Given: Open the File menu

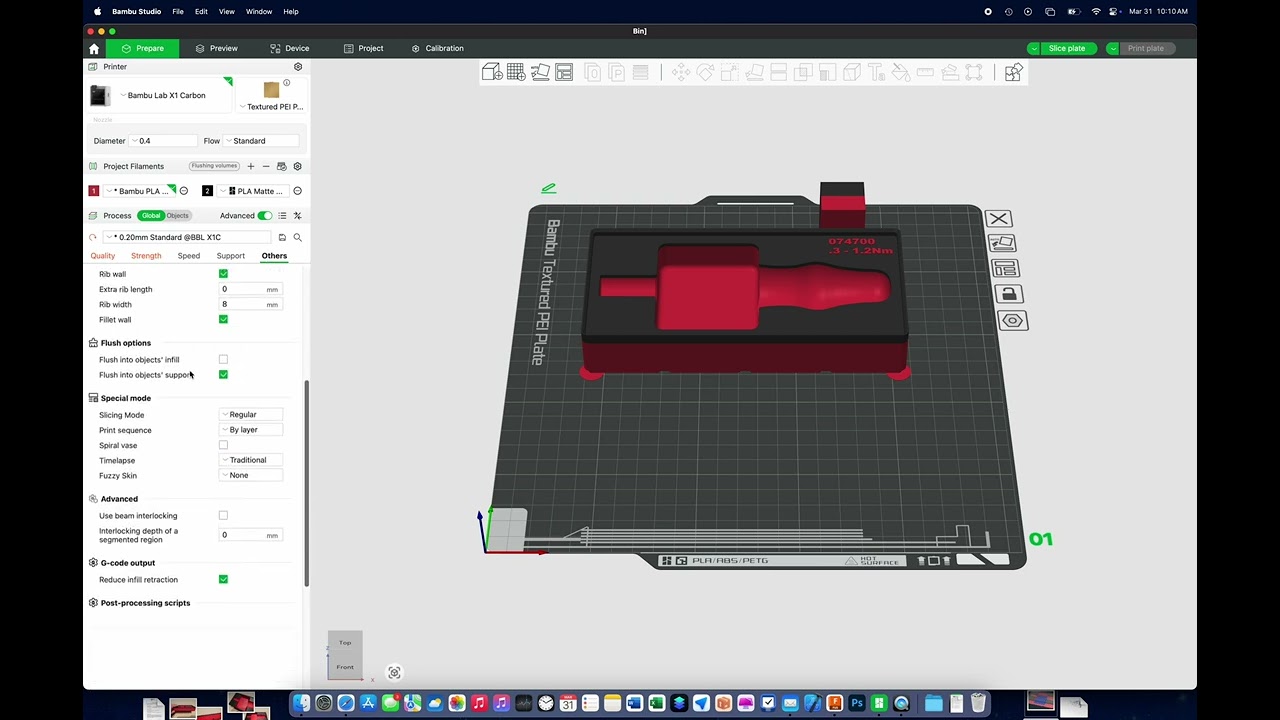Looking at the screenshot, I should pos(177,11).
